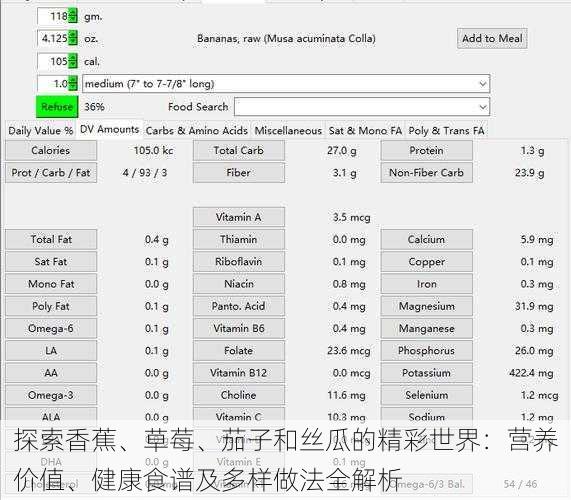Switch to the Daily Value % tab
This screenshot has width=571, height=500.
coord(40,131)
